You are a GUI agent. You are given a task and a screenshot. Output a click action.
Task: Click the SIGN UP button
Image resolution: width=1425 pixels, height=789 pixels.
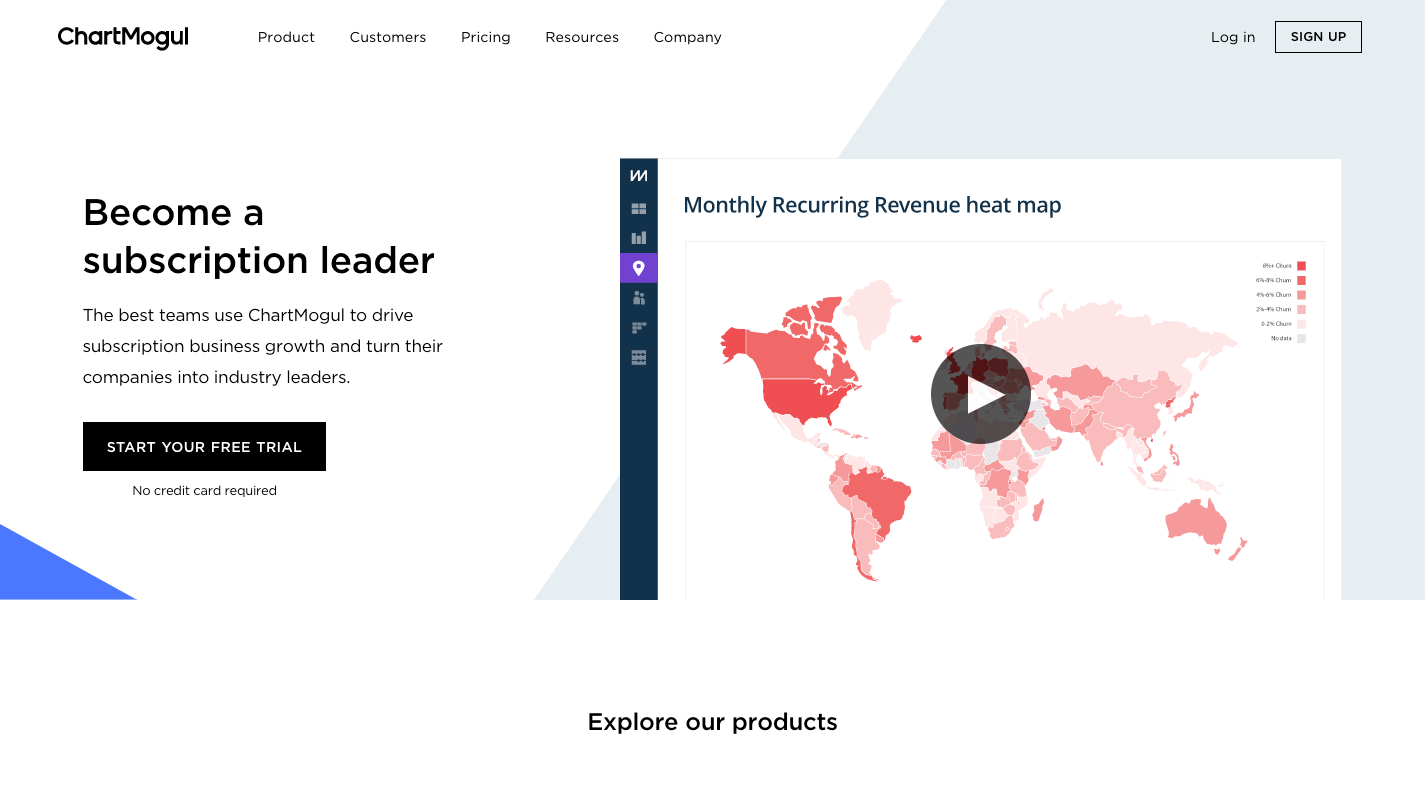coord(1318,37)
